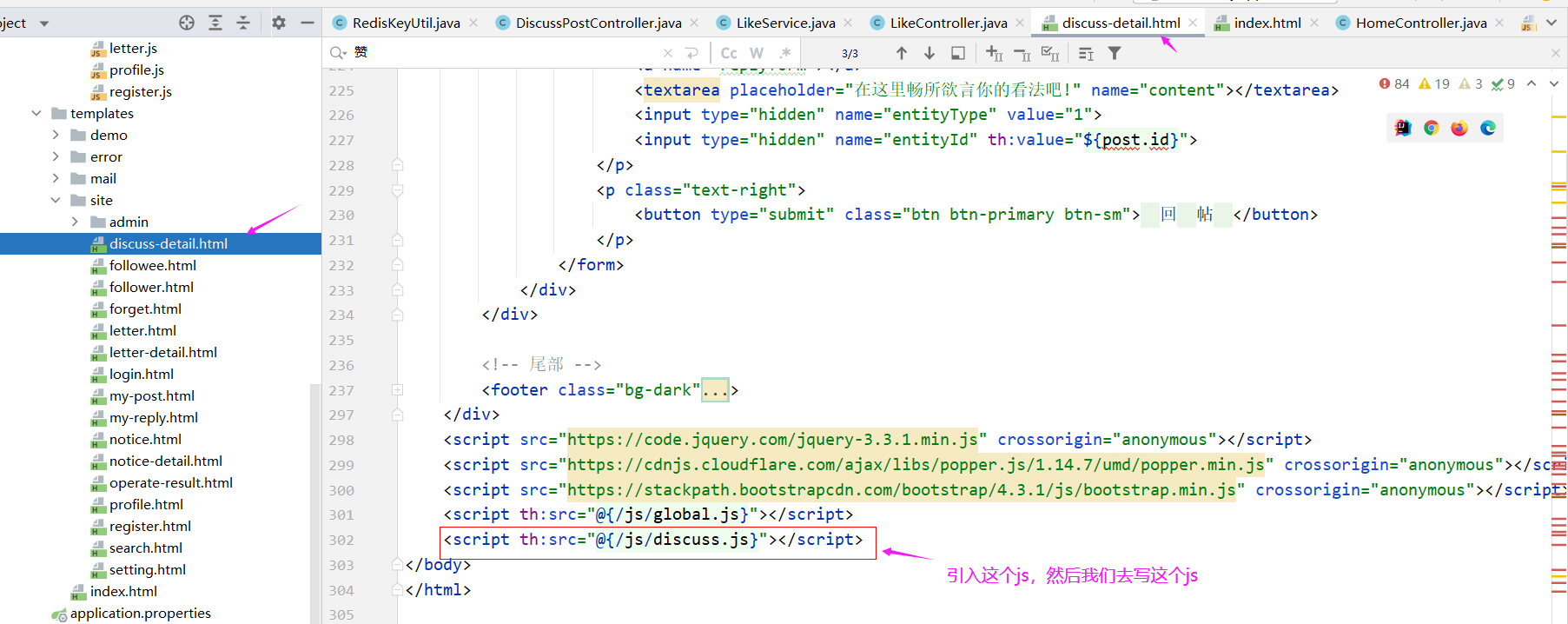The width and height of the screenshot is (1568, 624).
Task: Click the 9 typos indicator
Action: [x=1504, y=83]
